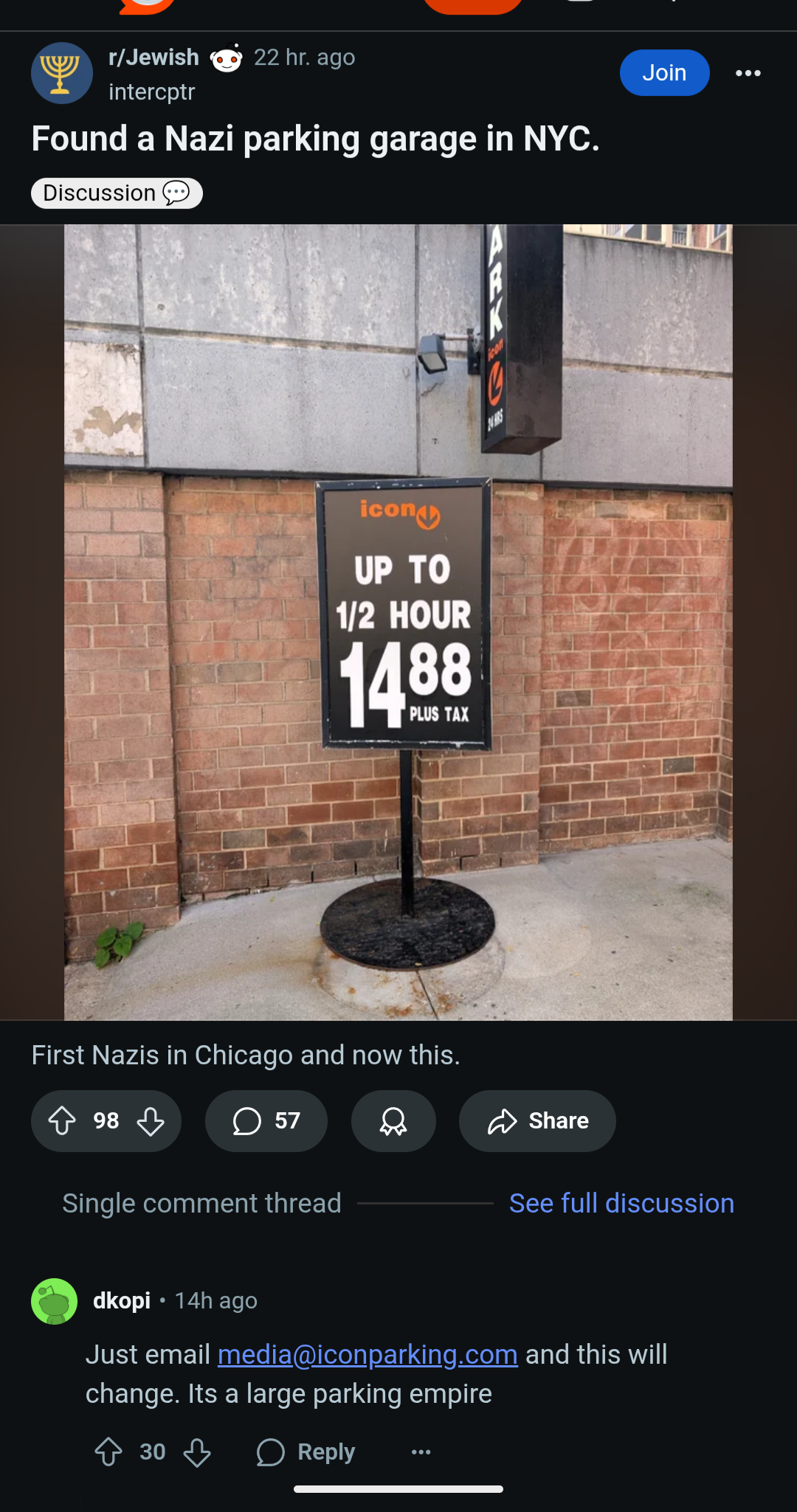Join the r/Jewish community
This screenshot has width=797, height=1512.
point(664,73)
